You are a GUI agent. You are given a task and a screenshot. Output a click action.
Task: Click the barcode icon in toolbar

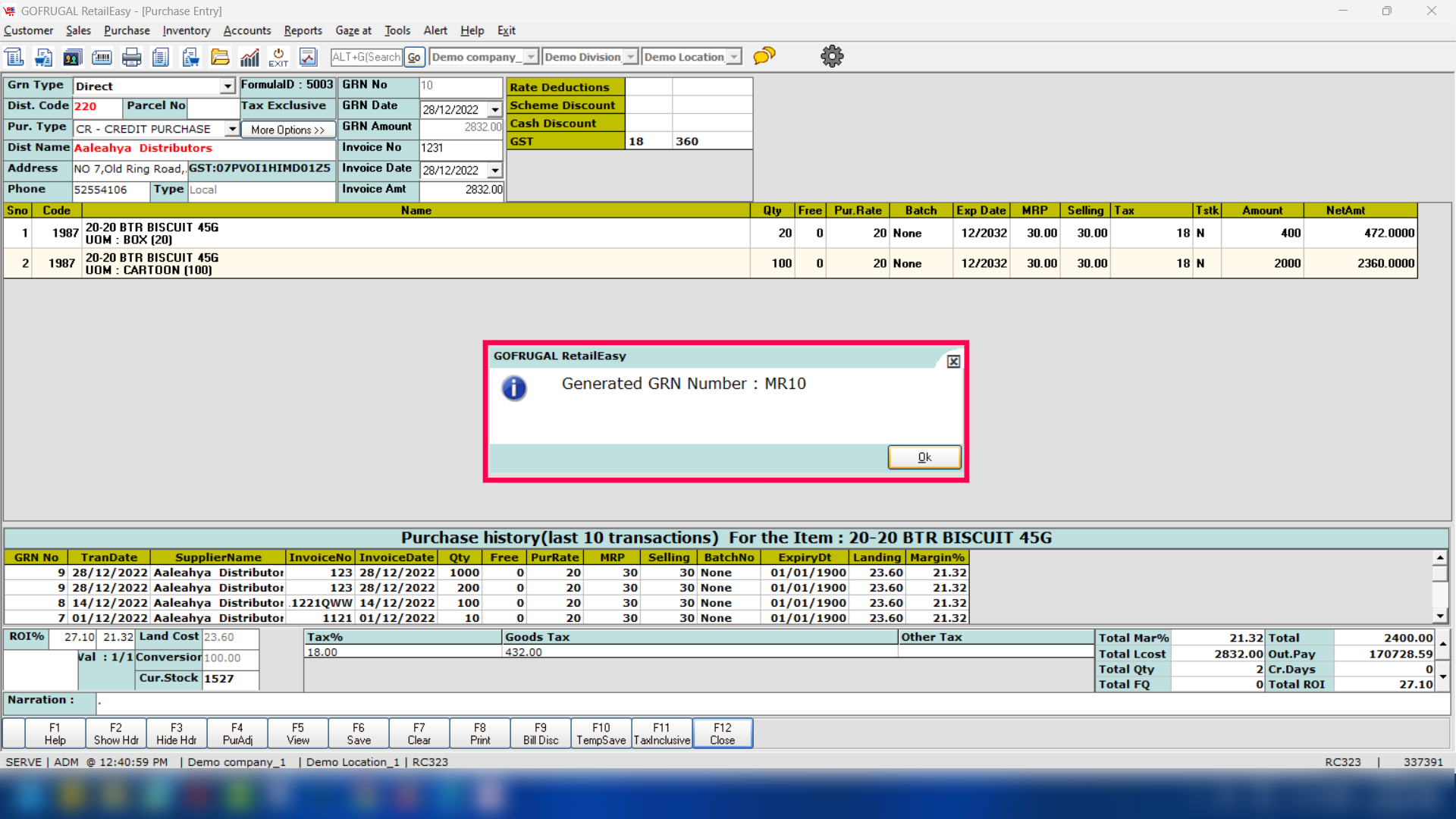[x=102, y=57]
